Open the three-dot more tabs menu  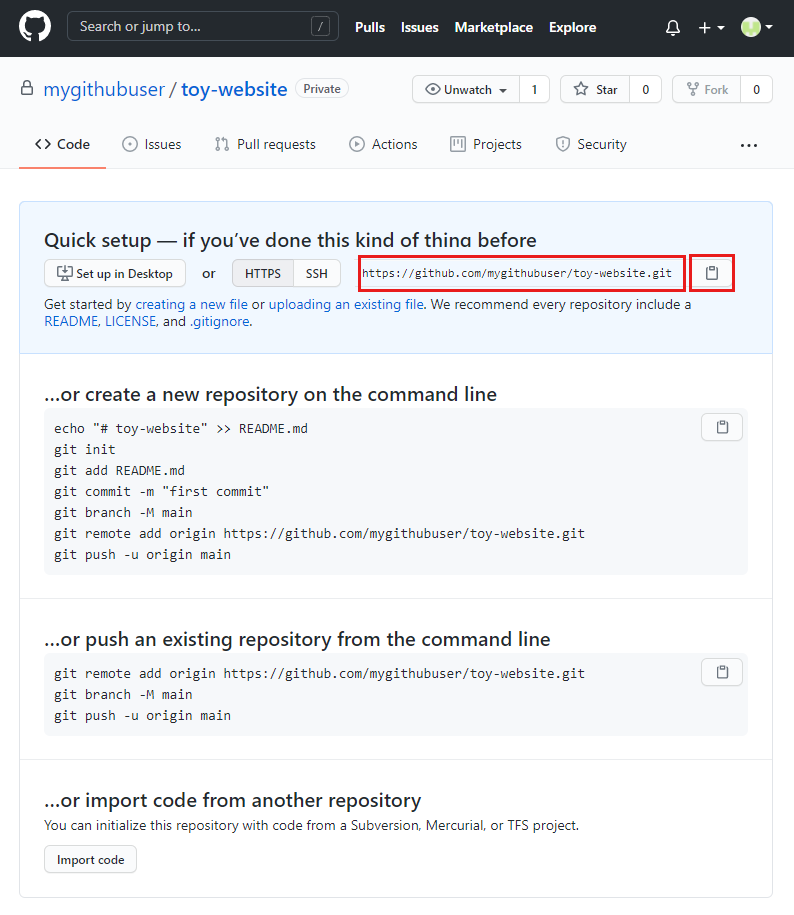pyautogui.click(x=748, y=145)
